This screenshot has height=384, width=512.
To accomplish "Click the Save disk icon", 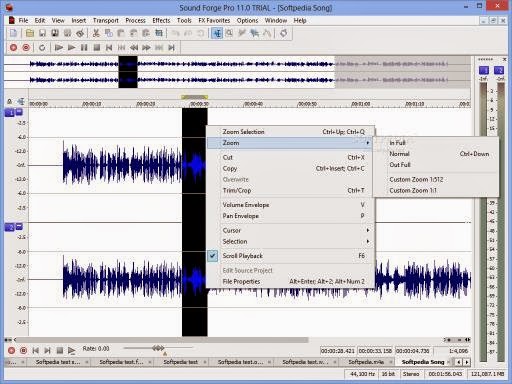I will pyautogui.click(x=42, y=33).
